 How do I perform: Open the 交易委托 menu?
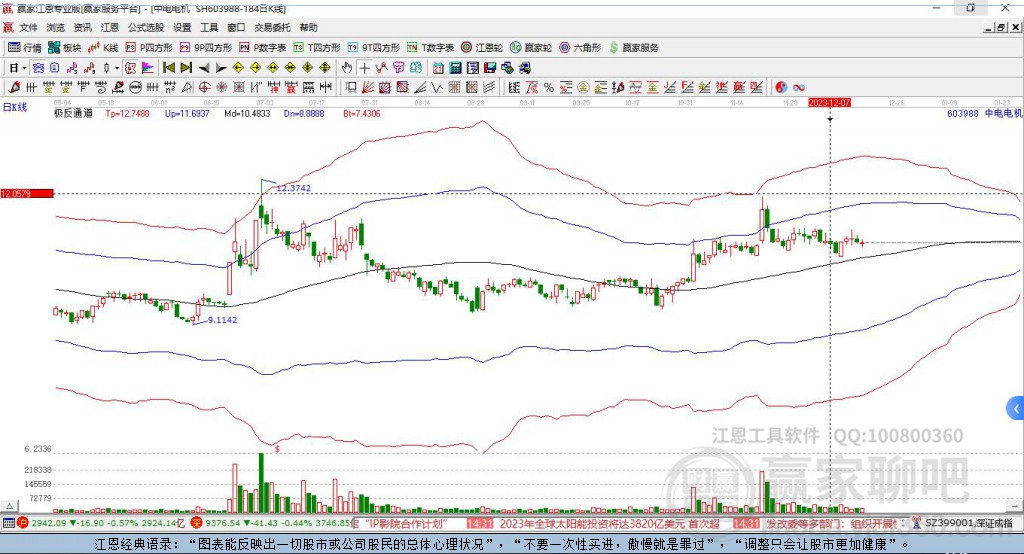click(272, 27)
